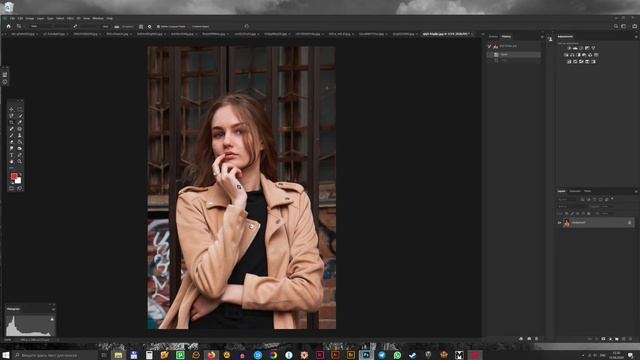Open the Adjustments panel menu
This screenshot has width=640, height=360.
point(636,37)
